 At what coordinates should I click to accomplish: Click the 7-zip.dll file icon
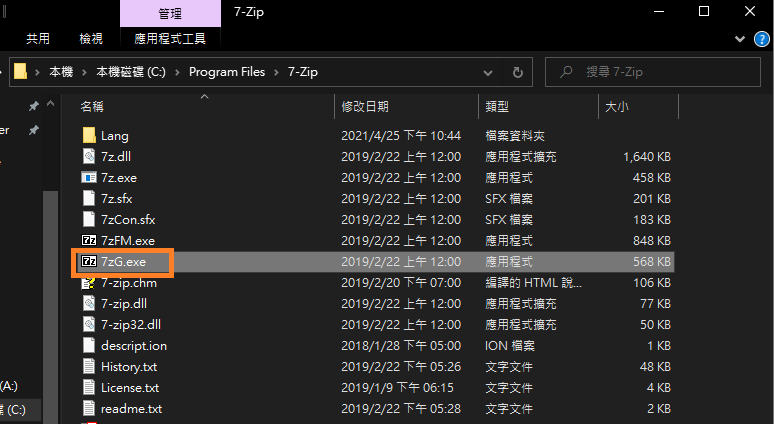point(89,304)
